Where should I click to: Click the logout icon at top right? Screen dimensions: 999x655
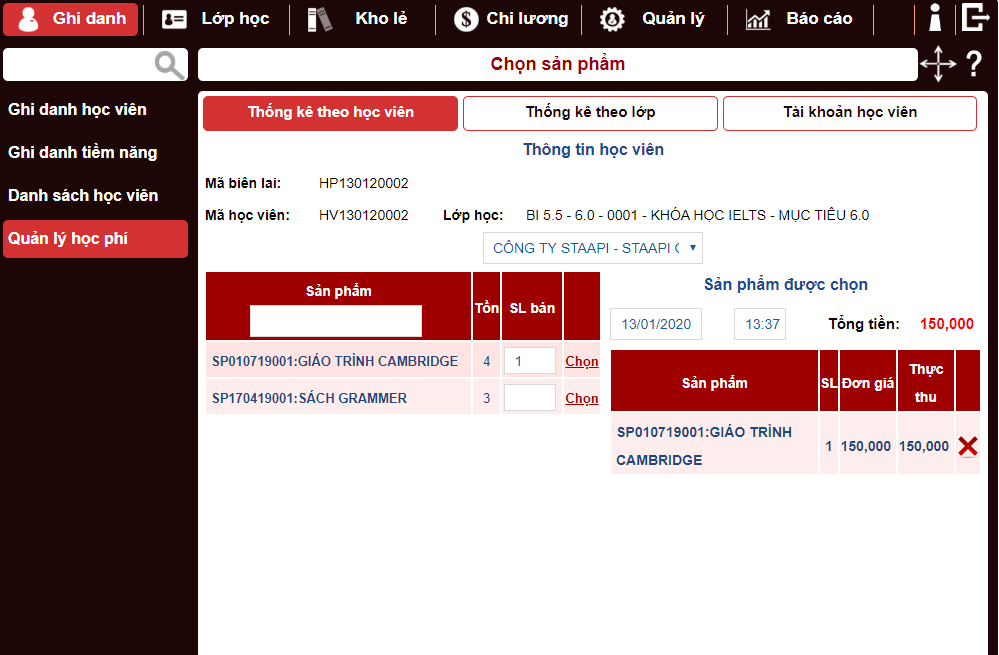tap(975, 18)
